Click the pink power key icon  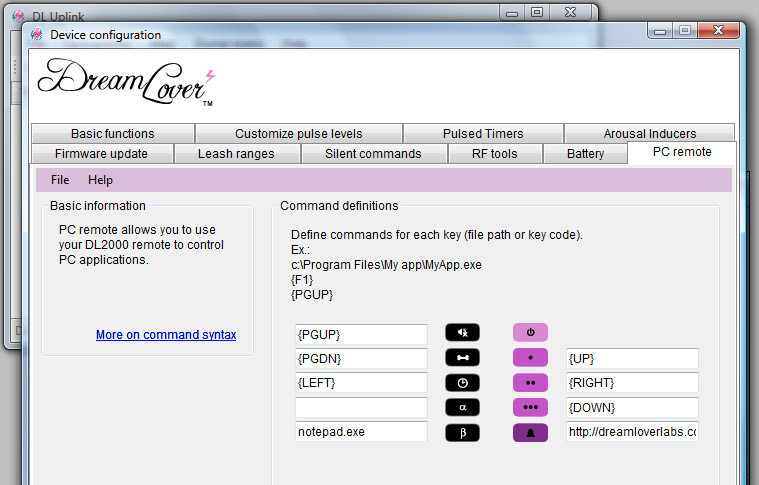click(x=530, y=333)
